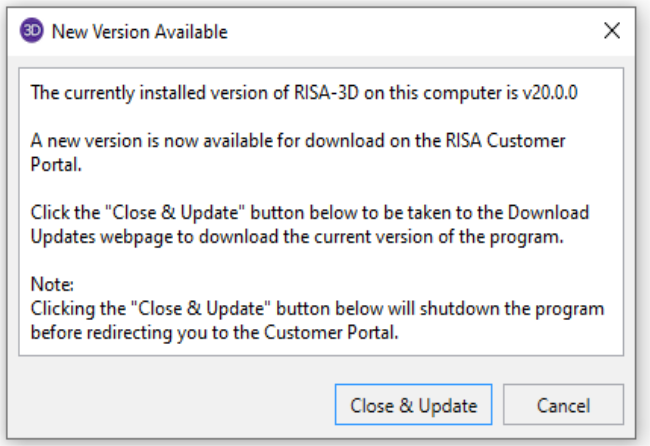Click the purple RISA-3D icon in title bar

pos(32,32)
